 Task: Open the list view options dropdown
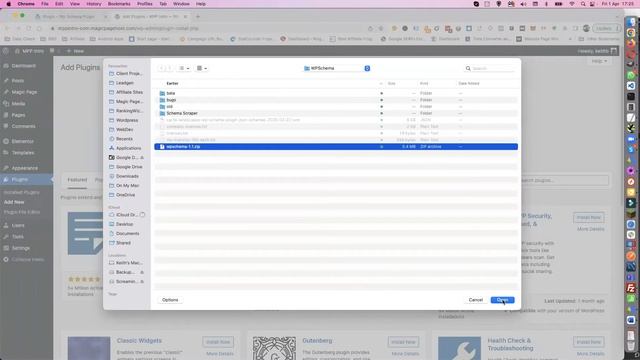point(184,68)
